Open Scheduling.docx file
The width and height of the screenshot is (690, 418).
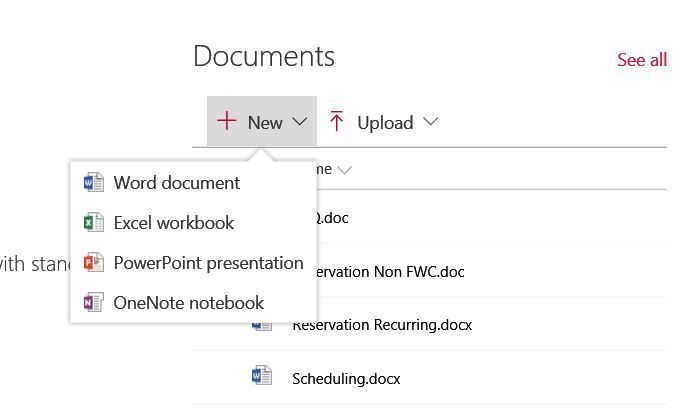tap(346, 378)
